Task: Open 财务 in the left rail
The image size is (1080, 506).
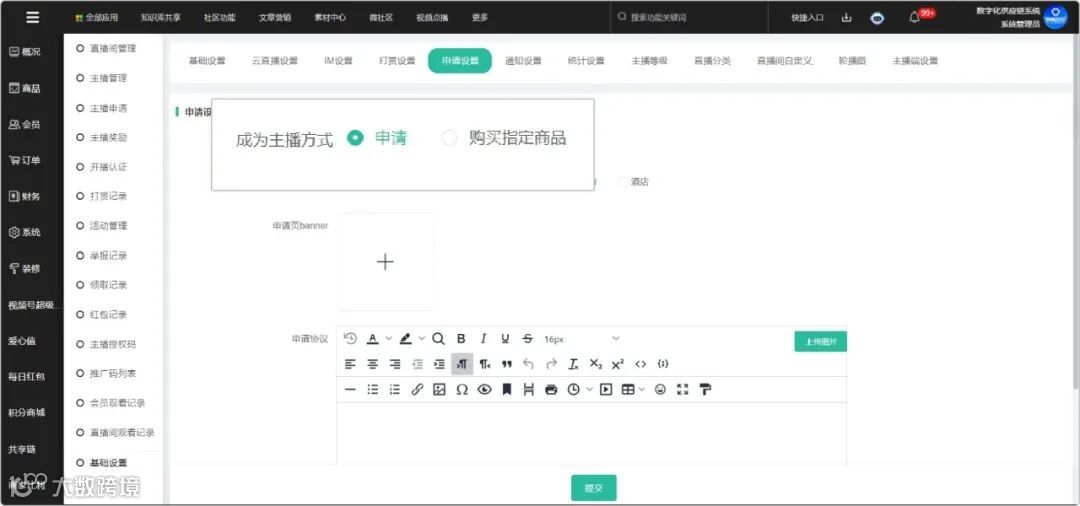Action: [x=24, y=196]
